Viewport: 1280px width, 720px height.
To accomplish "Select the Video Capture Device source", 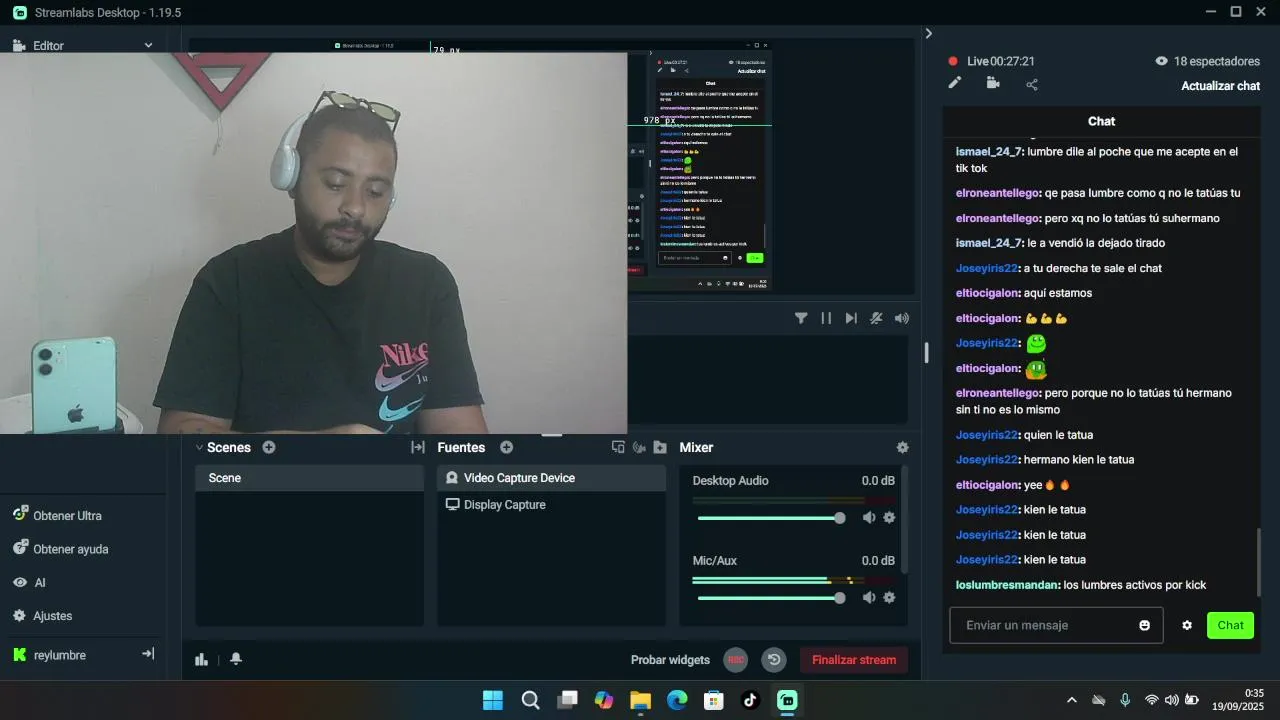I will 551,478.
